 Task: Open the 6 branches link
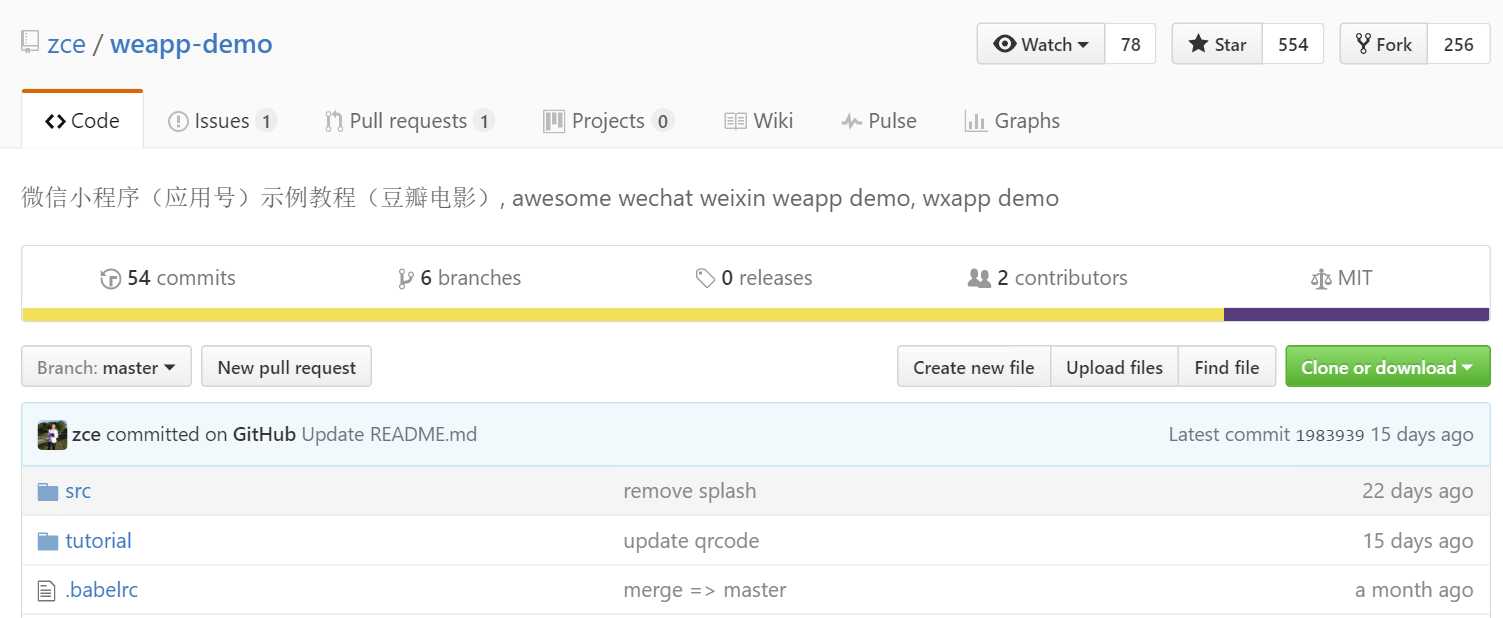[460, 278]
